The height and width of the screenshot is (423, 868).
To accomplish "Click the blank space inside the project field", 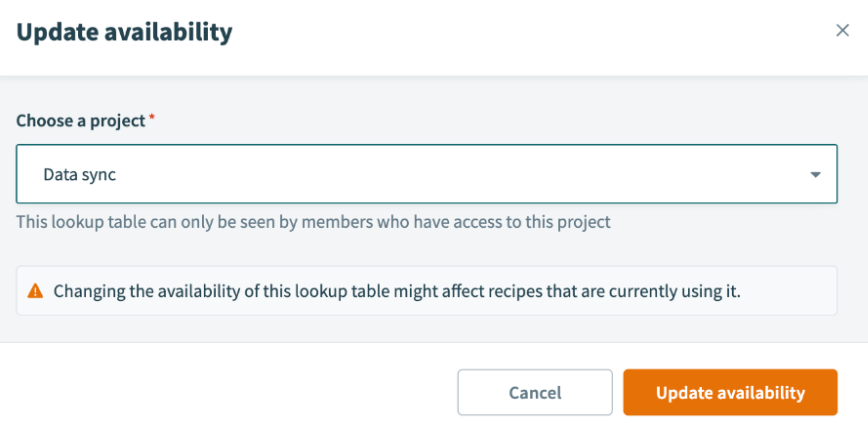I will point(450,175).
